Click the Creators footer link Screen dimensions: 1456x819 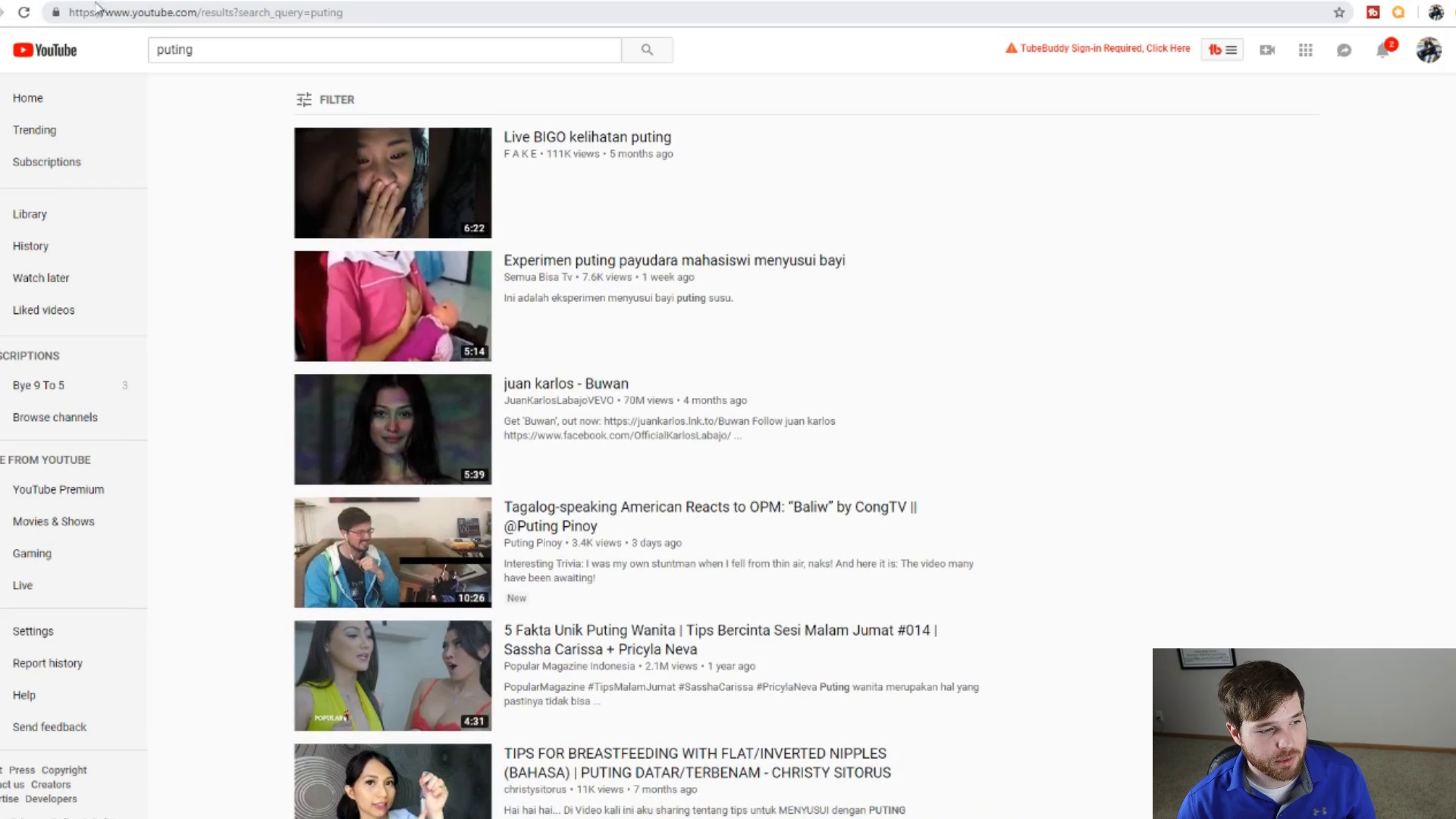click(x=51, y=784)
